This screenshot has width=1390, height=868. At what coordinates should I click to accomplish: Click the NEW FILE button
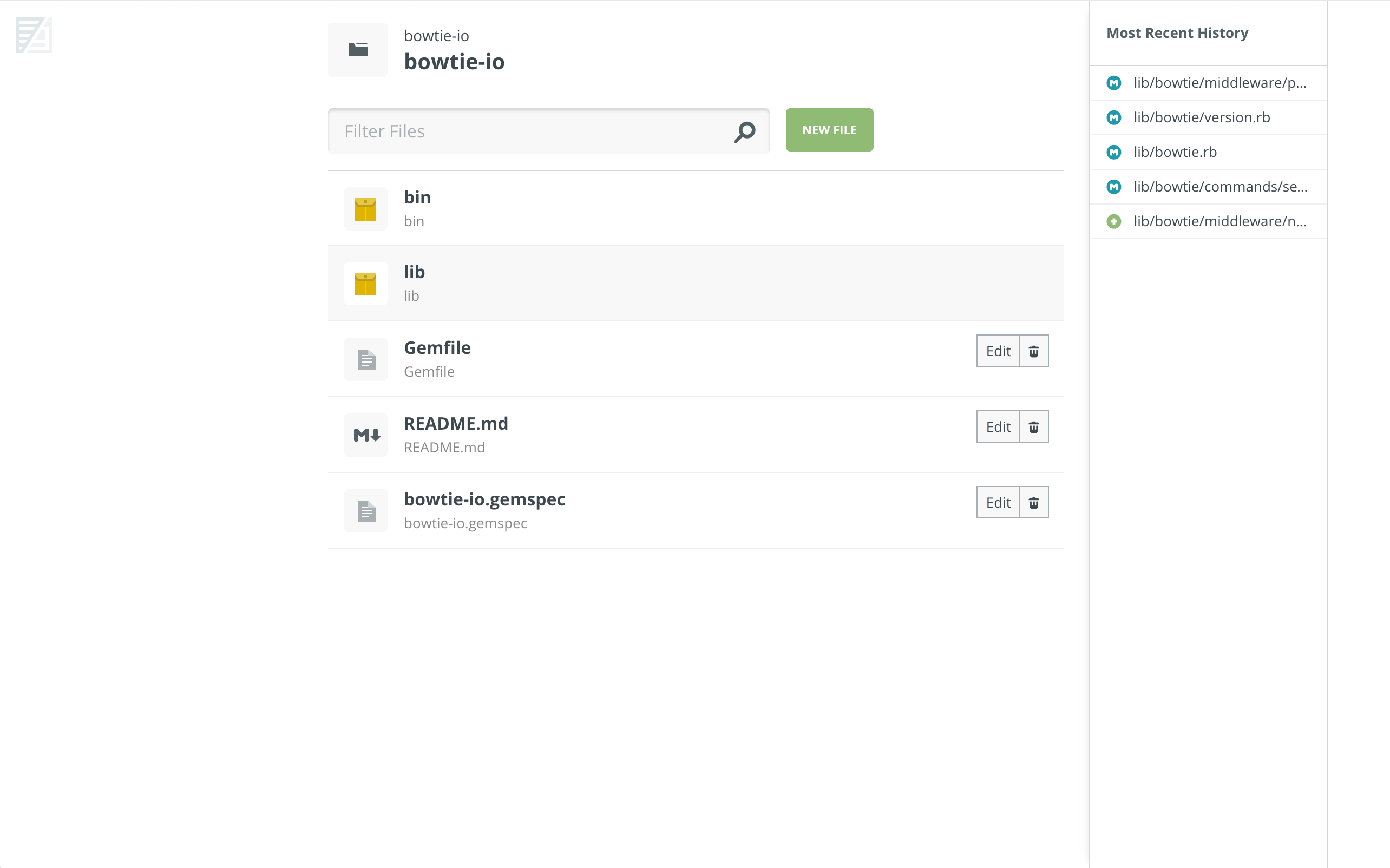(x=829, y=130)
